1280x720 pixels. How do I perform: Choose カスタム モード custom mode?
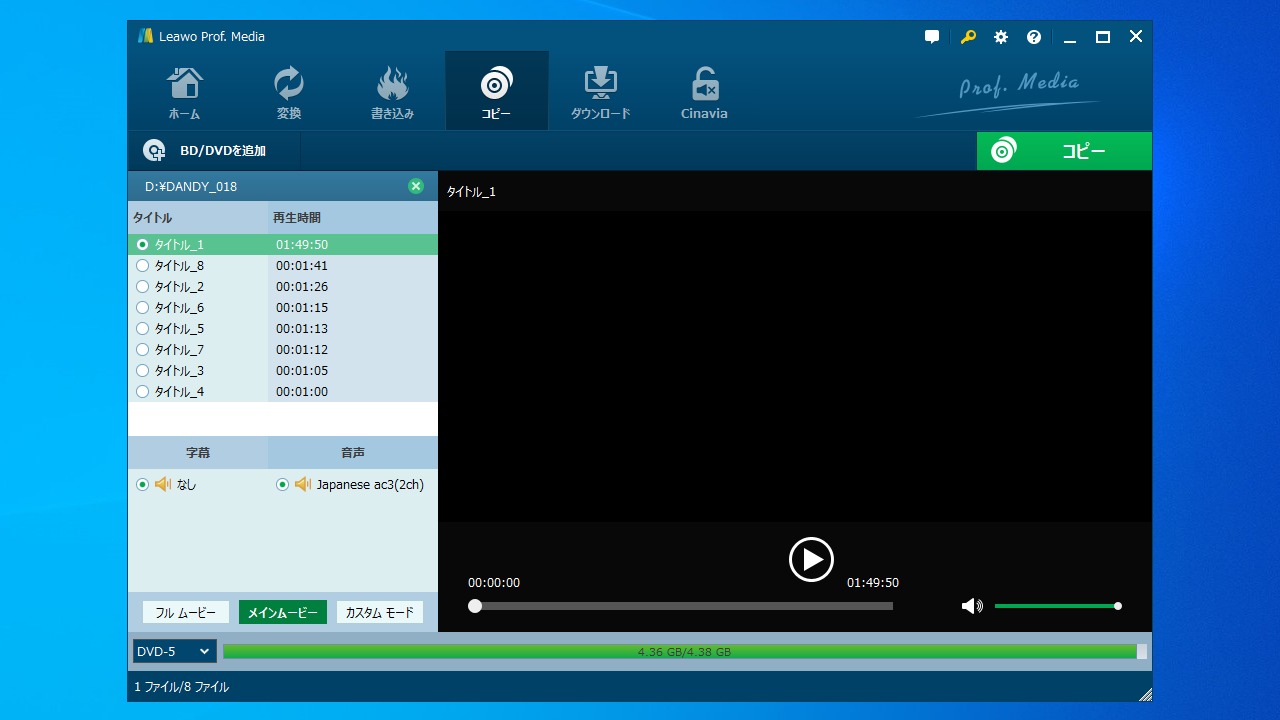[380, 612]
